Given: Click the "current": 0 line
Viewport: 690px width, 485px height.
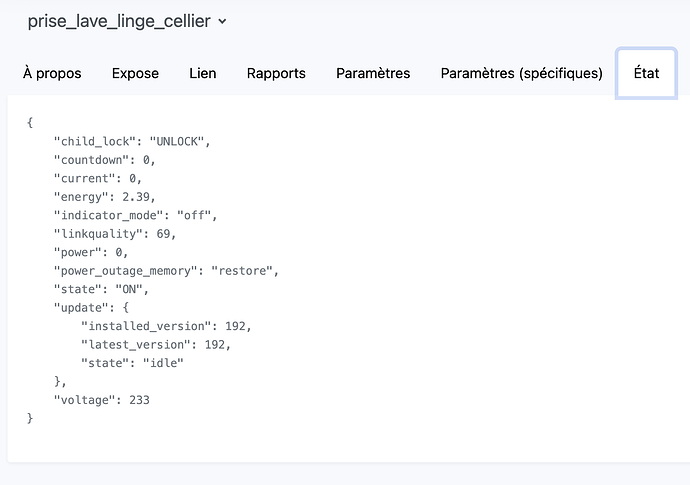Looking at the screenshot, I should coord(97,178).
